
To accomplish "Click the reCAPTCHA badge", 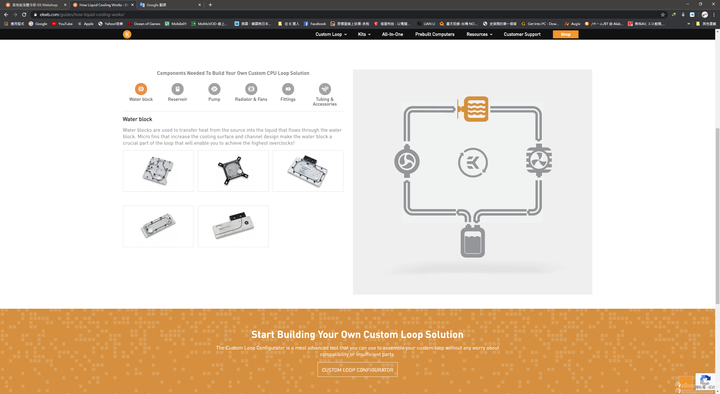I will point(705,383).
